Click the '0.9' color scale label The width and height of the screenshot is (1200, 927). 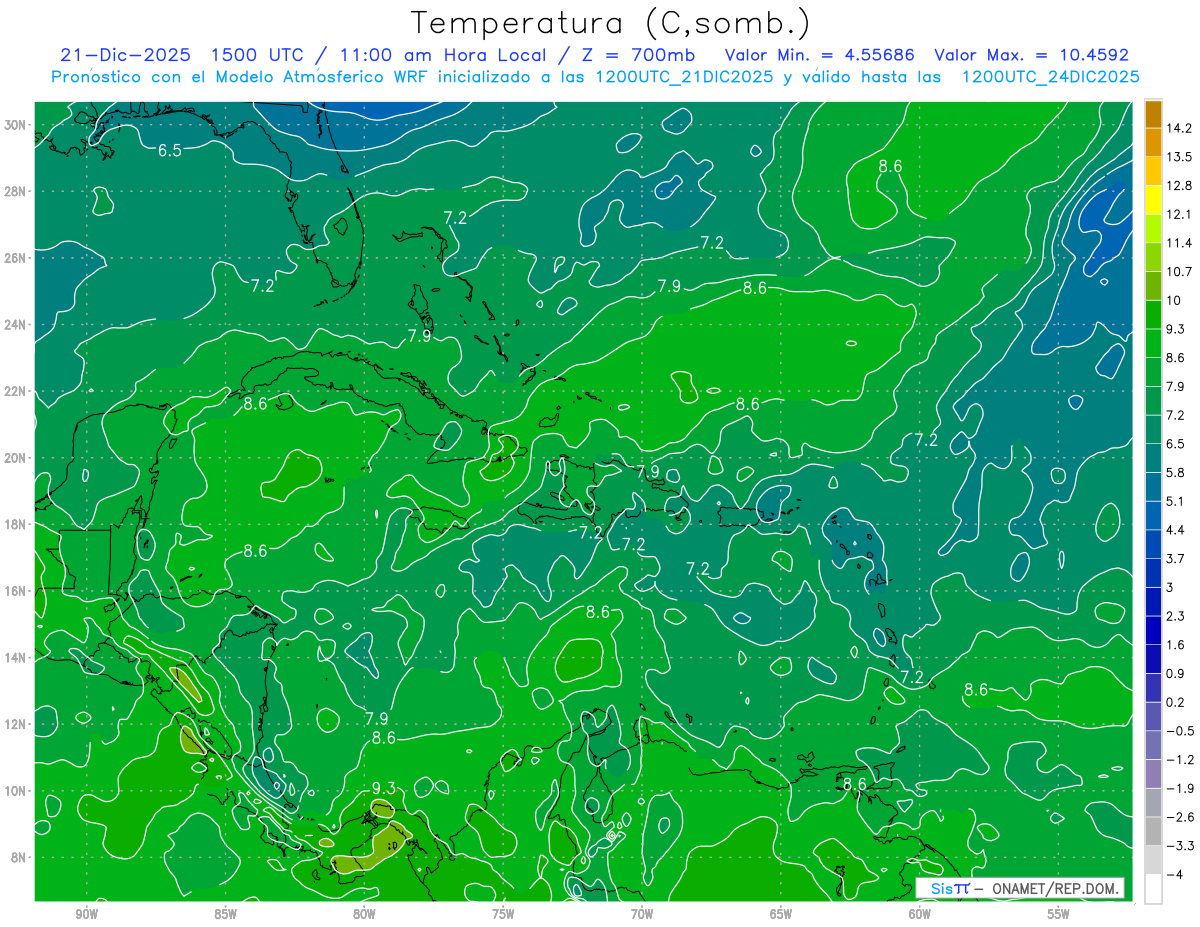(x=1175, y=674)
